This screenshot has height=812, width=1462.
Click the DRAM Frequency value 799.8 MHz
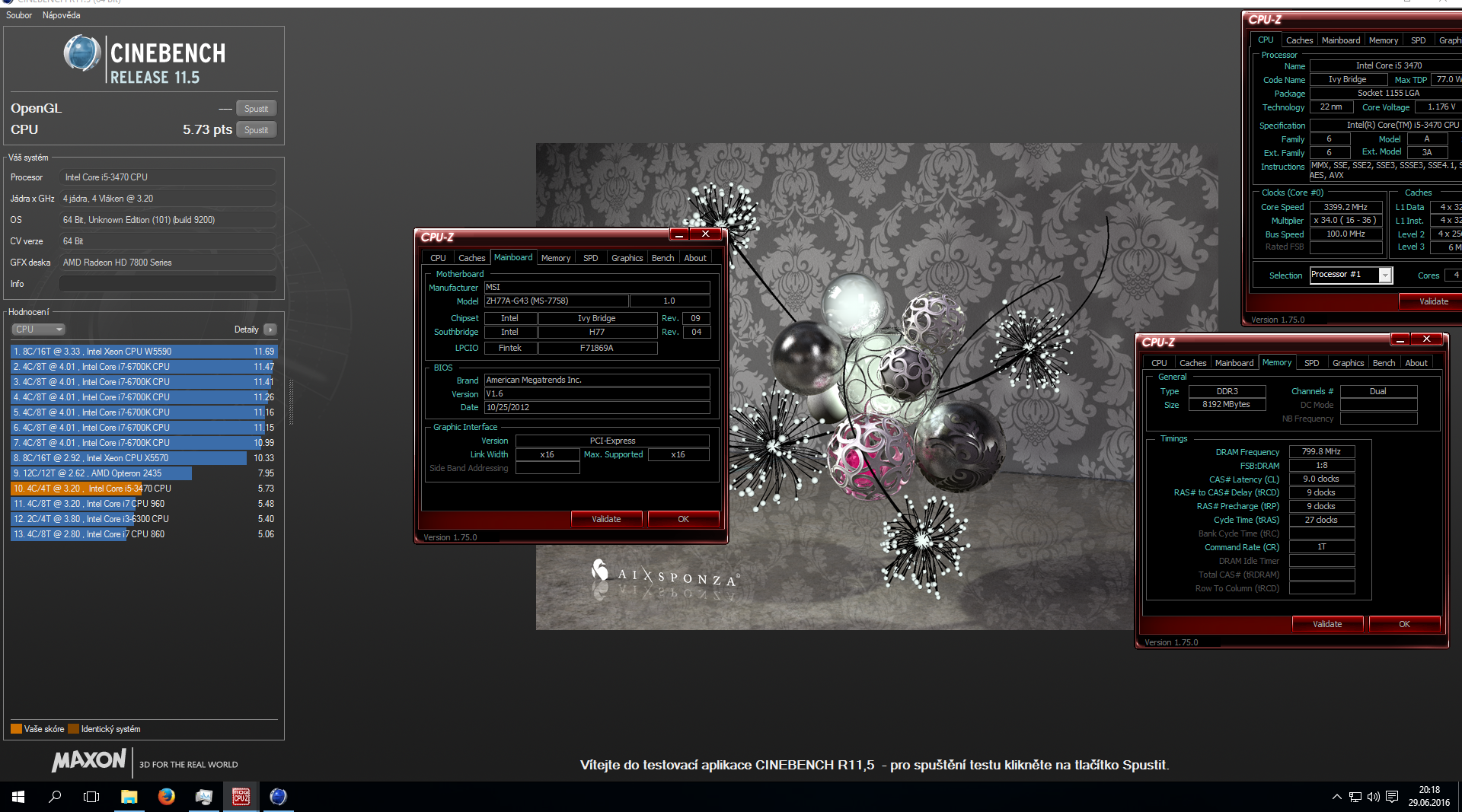point(1321,452)
